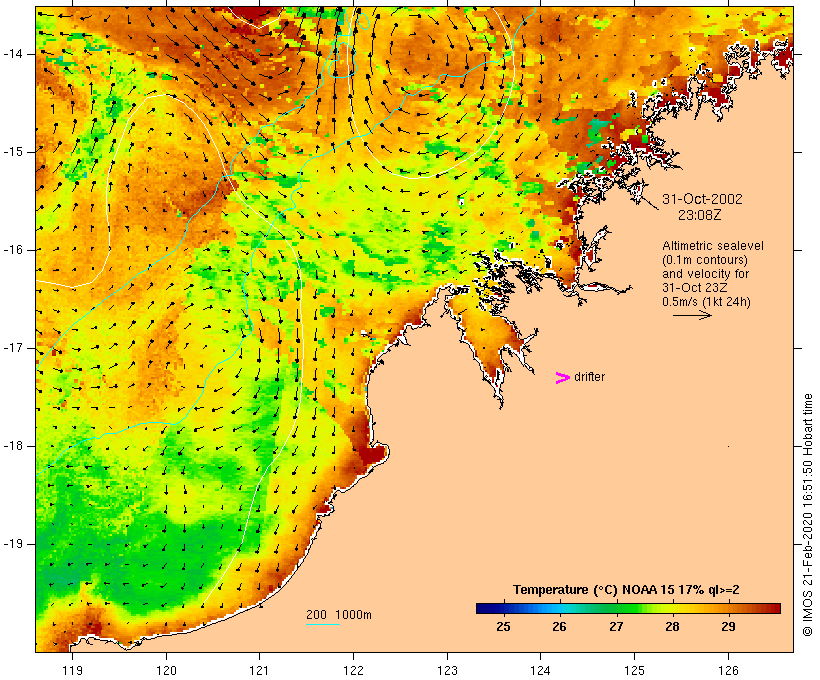Click longitude axis label 120
The height and width of the screenshot is (680, 820).
[166, 670]
